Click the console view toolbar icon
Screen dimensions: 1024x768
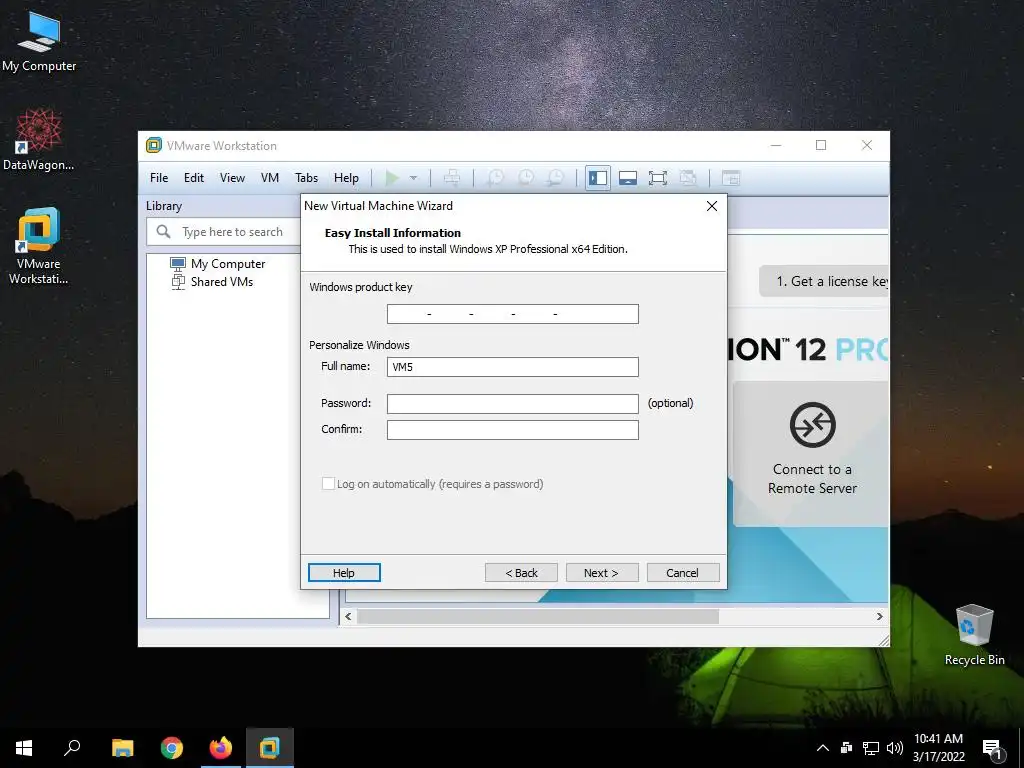tap(731, 178)
